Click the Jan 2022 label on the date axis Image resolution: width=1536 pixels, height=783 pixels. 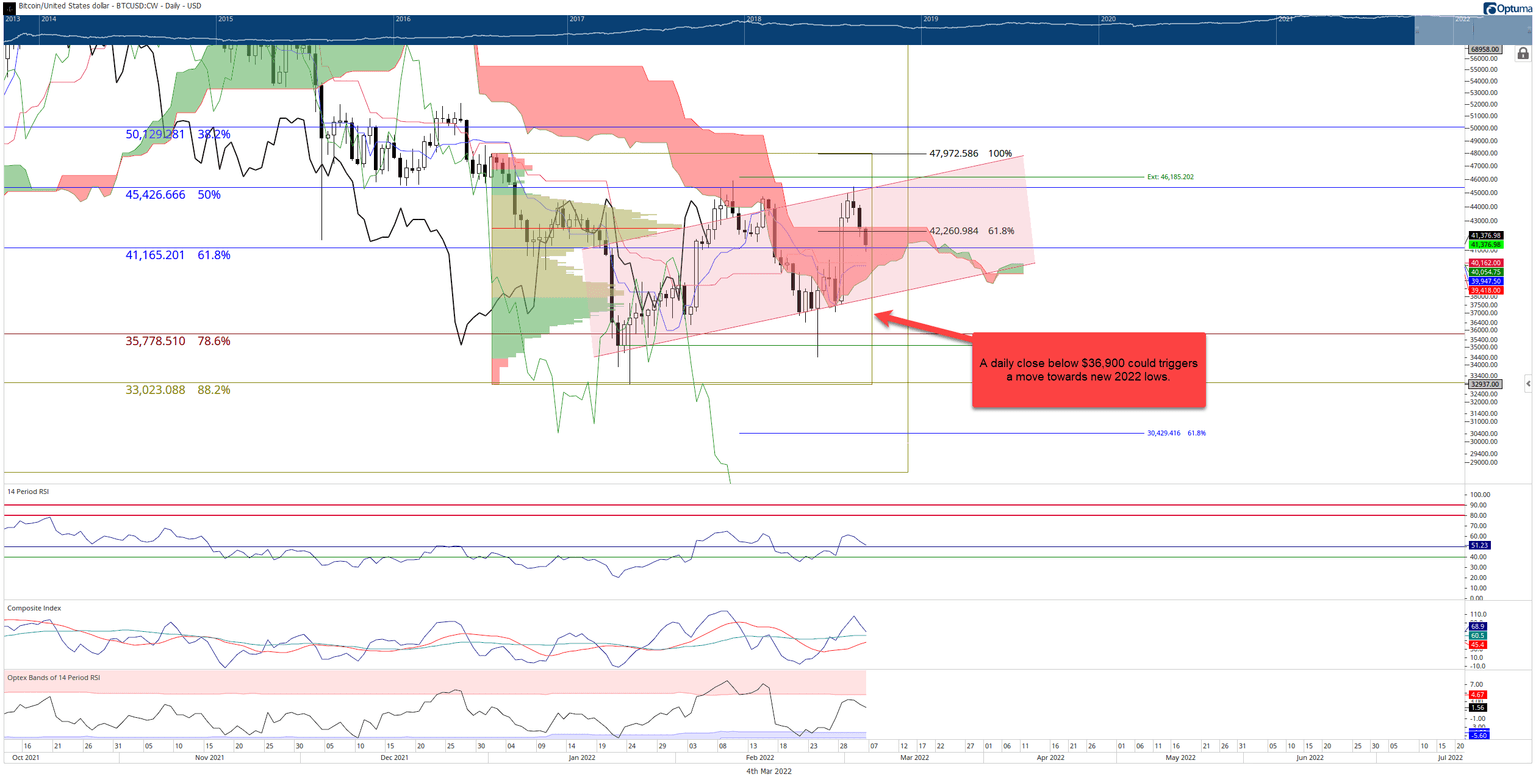[583, 758]
